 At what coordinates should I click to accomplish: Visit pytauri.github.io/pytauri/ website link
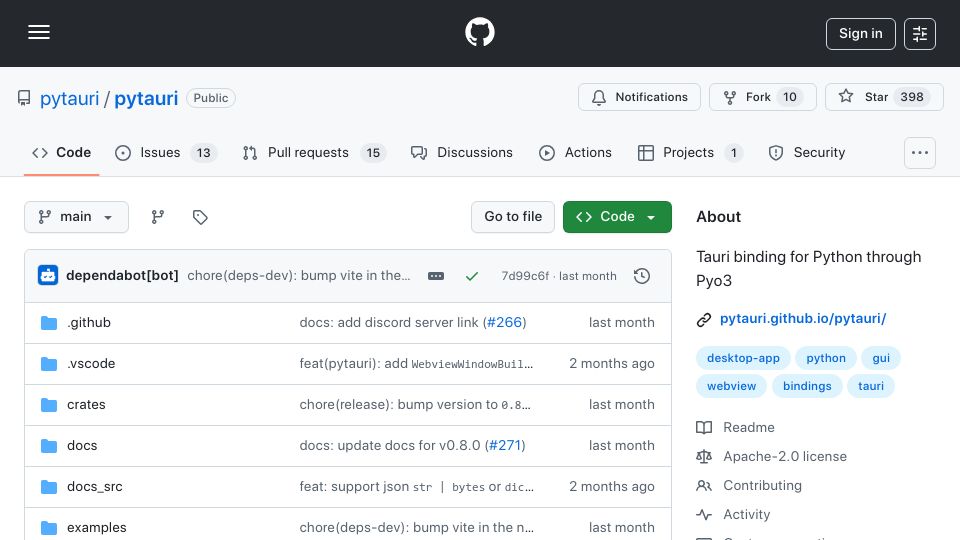tap(803, 318)
